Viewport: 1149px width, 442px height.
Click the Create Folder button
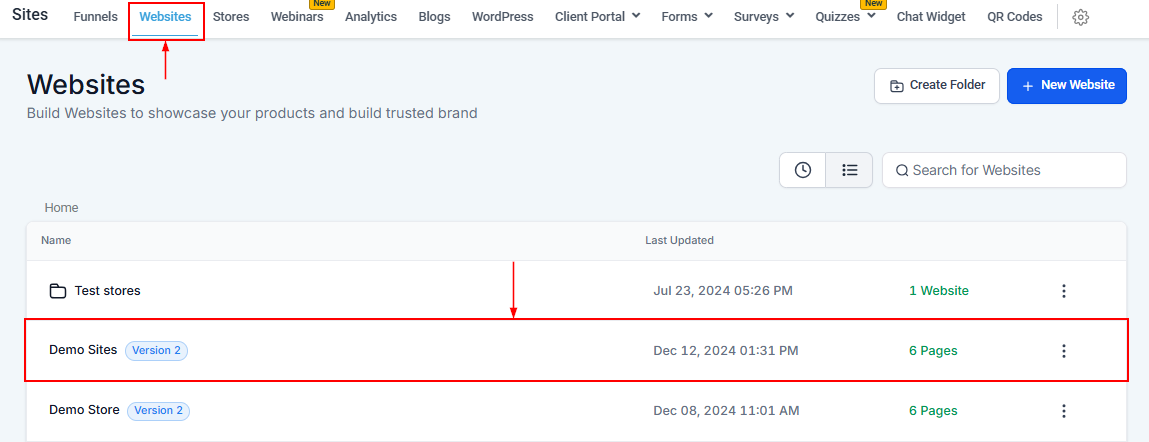coord(936,86)
